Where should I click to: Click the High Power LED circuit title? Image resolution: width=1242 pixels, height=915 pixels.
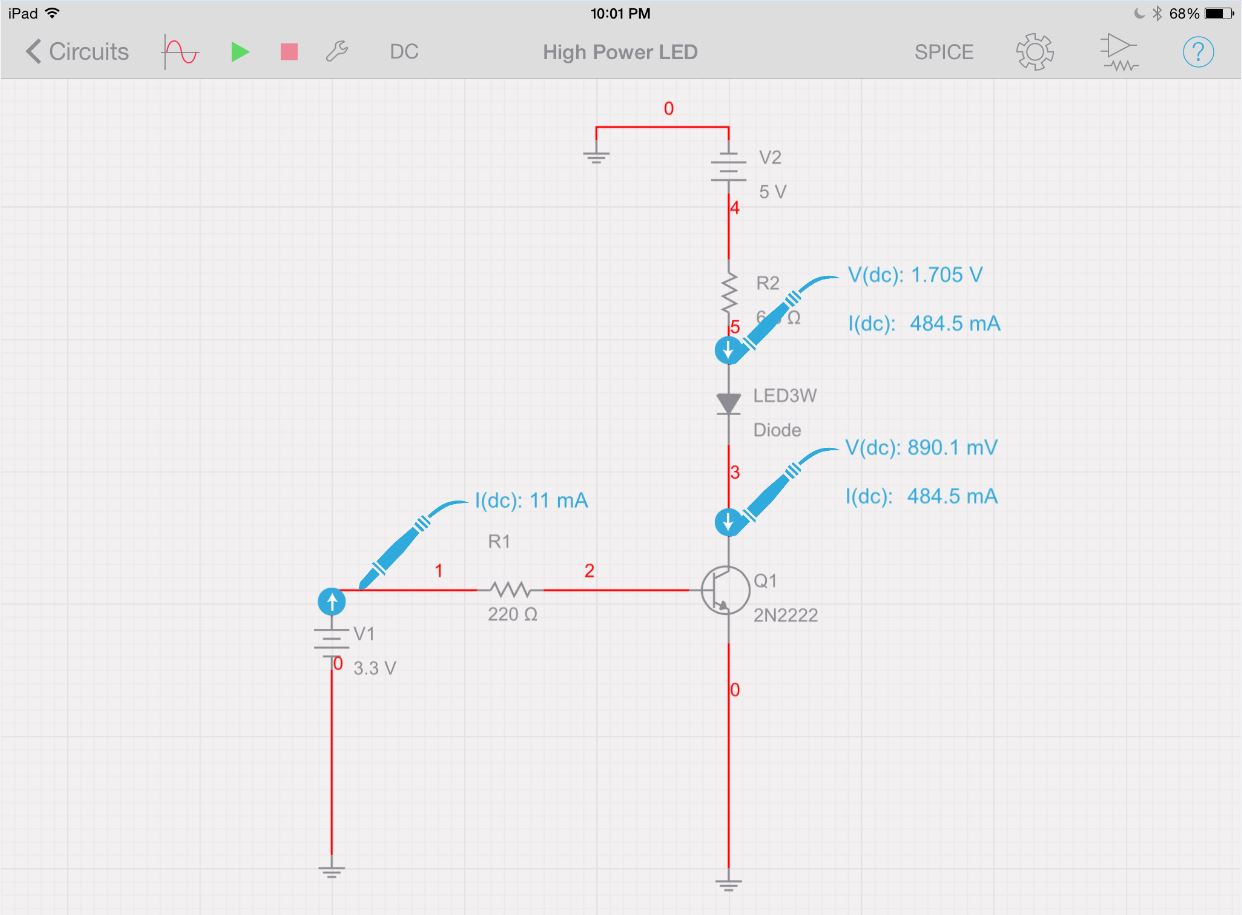(620, 51)
